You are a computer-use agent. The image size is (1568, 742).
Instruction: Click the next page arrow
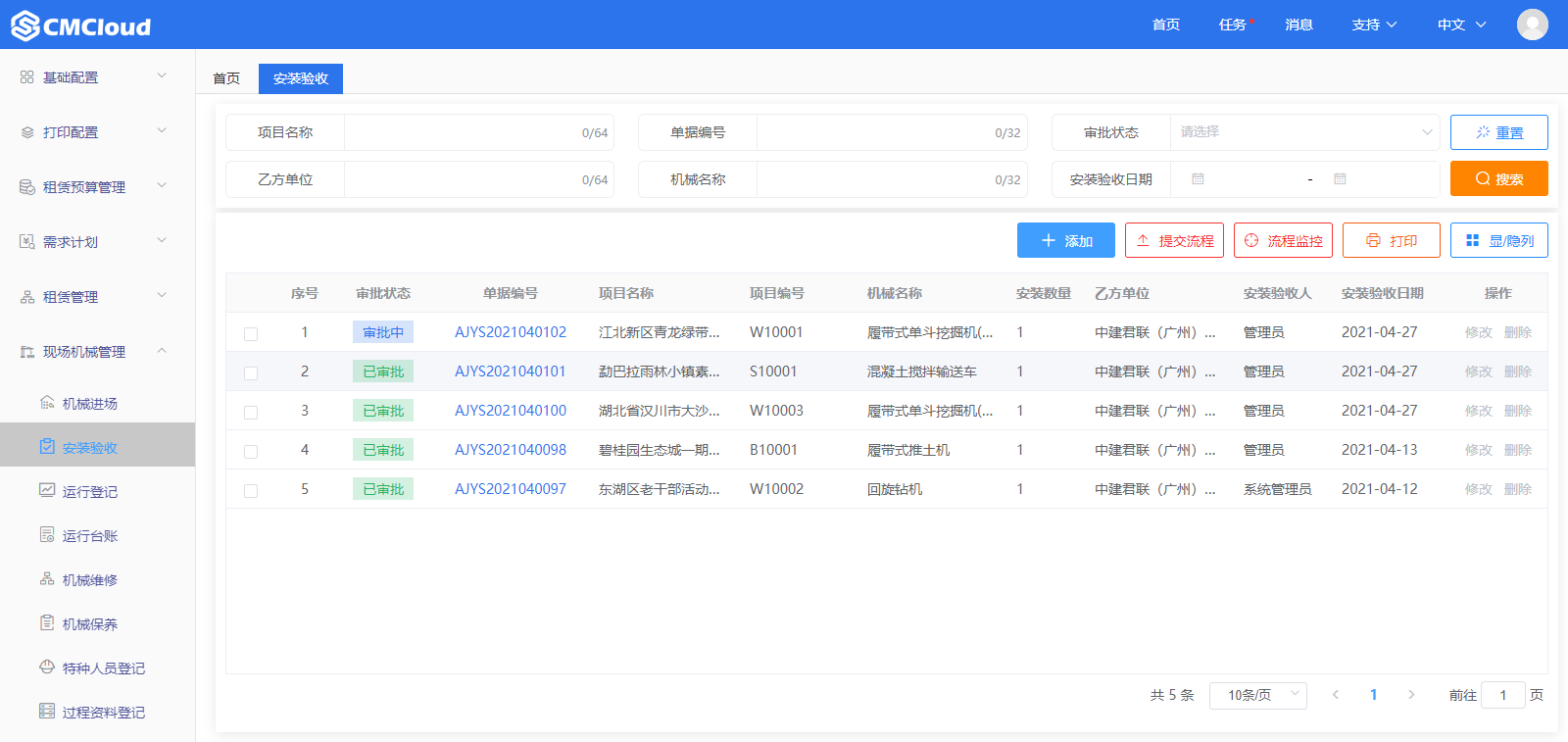coord(1411,695)
